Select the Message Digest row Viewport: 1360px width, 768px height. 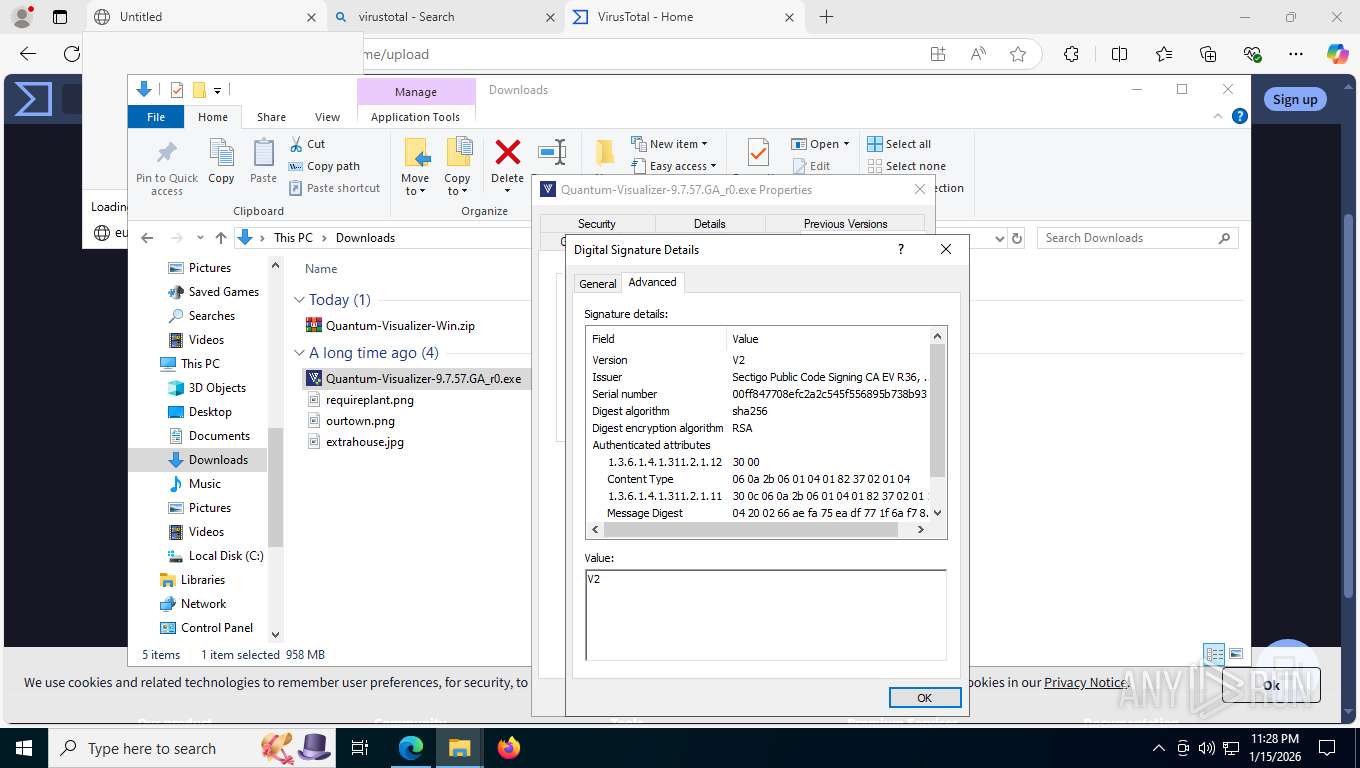pos(759,513)
